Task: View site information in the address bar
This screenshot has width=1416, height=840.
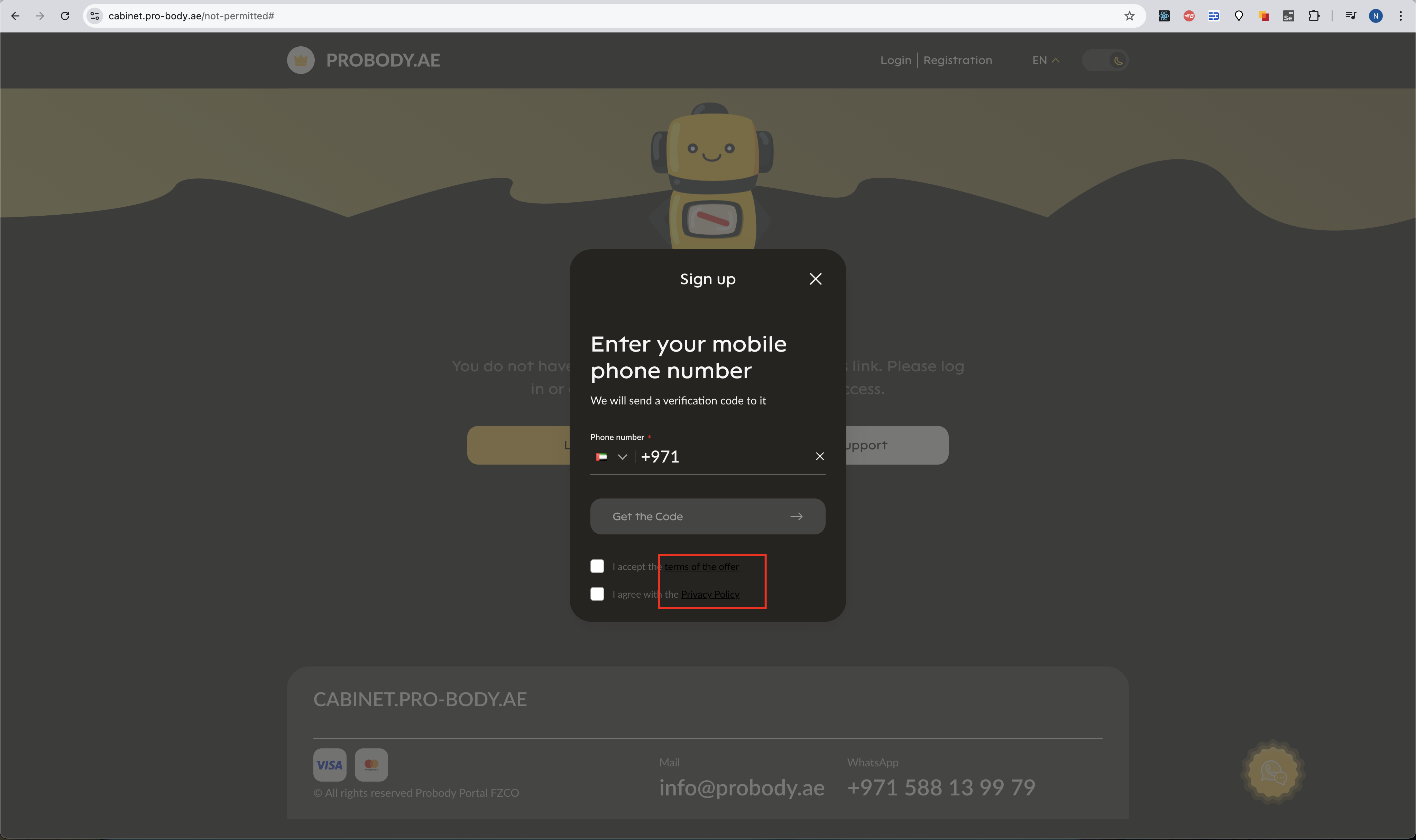Action: pos(95,16)
